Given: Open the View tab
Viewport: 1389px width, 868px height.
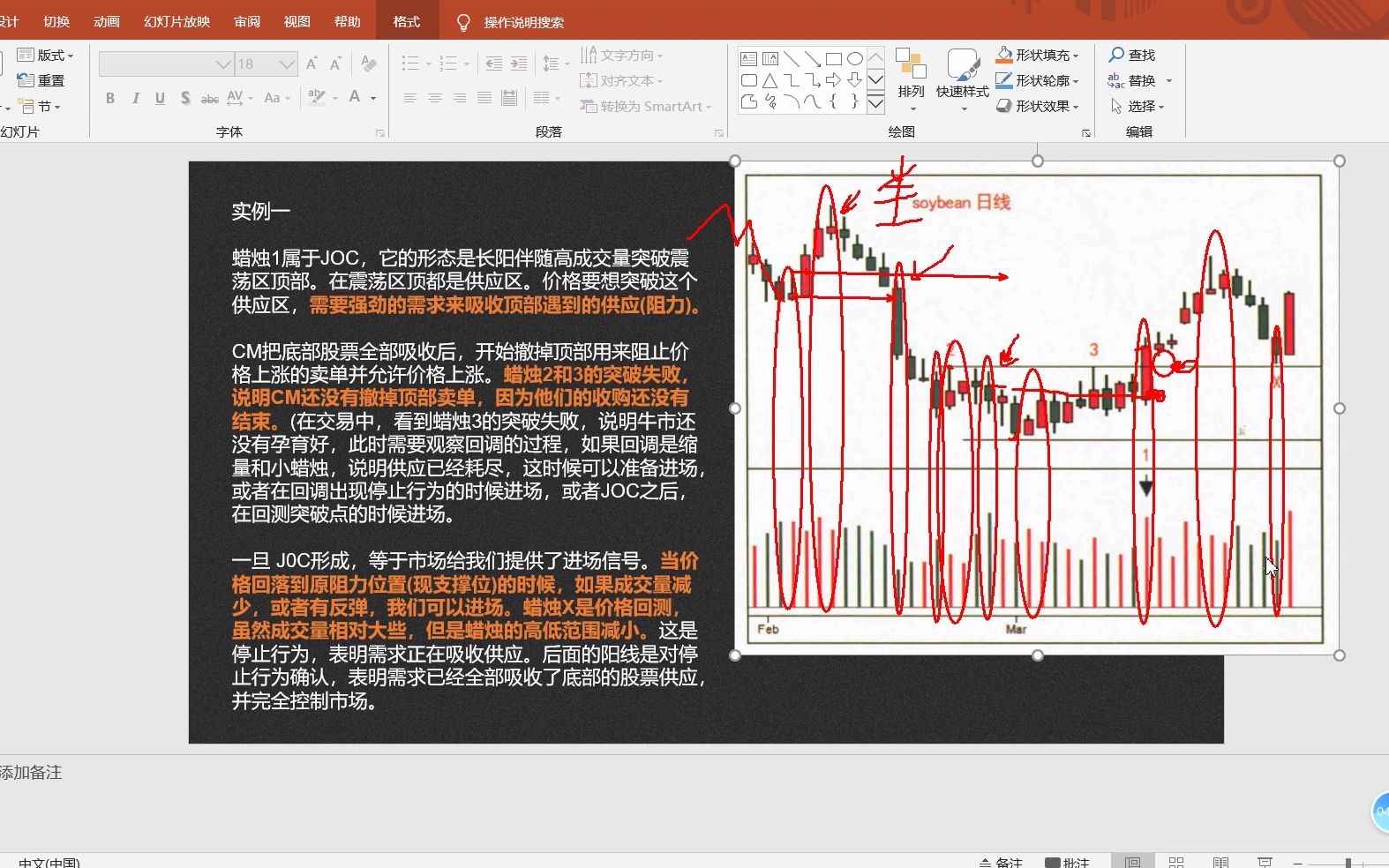Looking at the screenshot, I should pos(297,21).
